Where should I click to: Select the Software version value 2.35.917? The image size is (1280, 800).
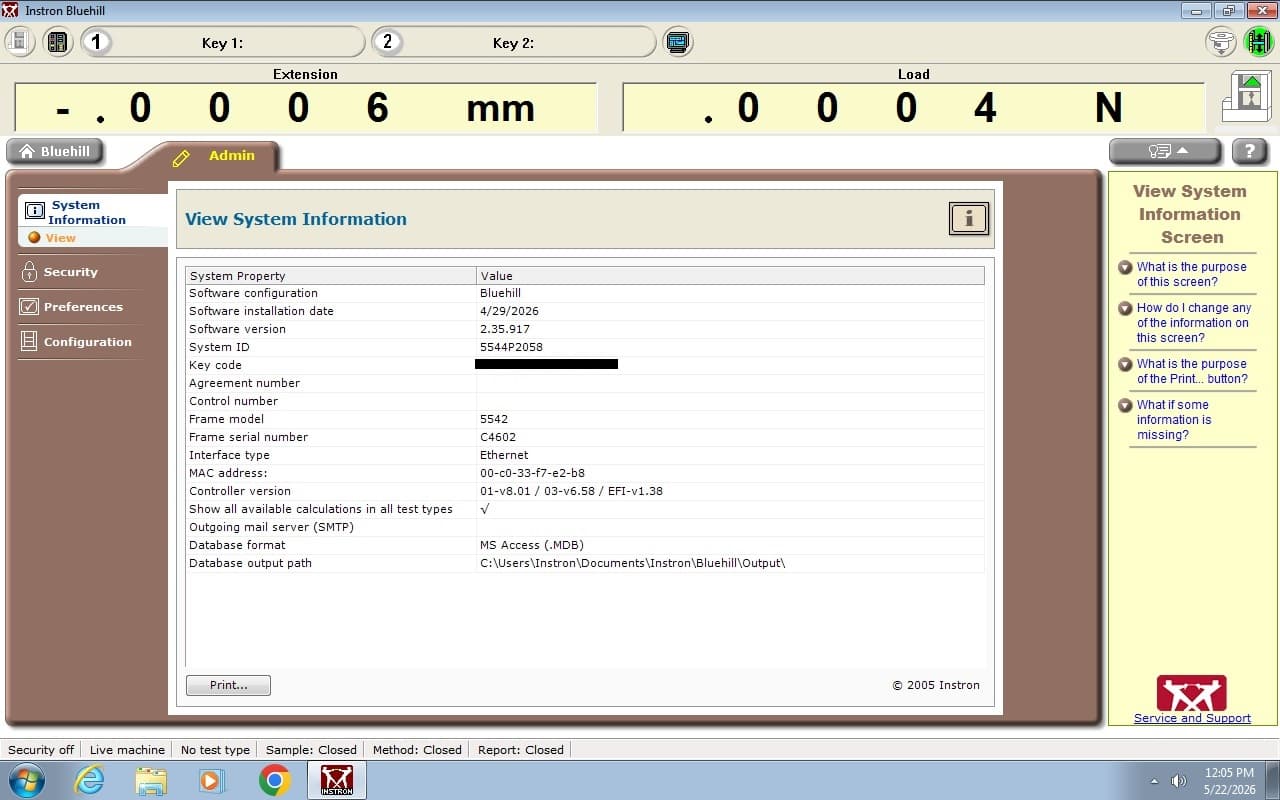click(505, 329)
